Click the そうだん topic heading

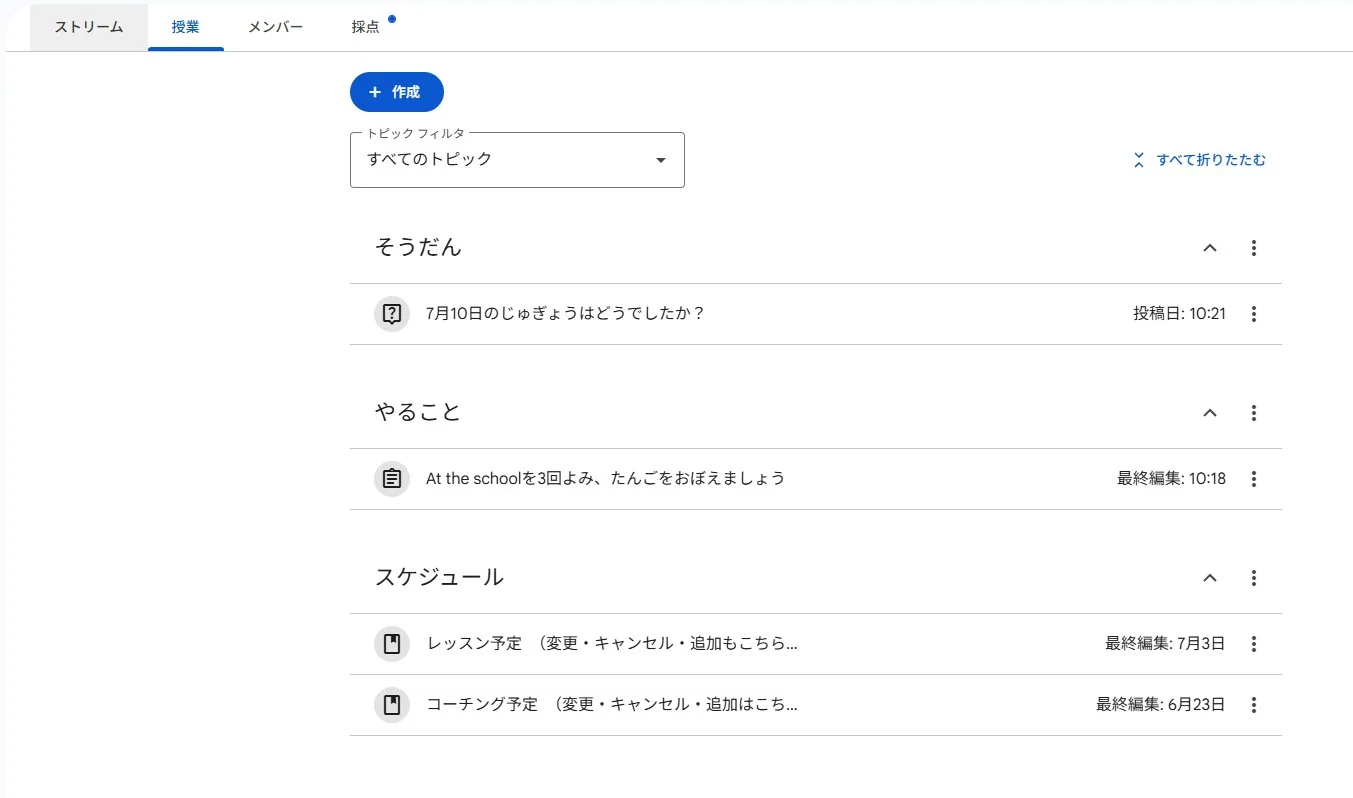click(x=418, y=247)
